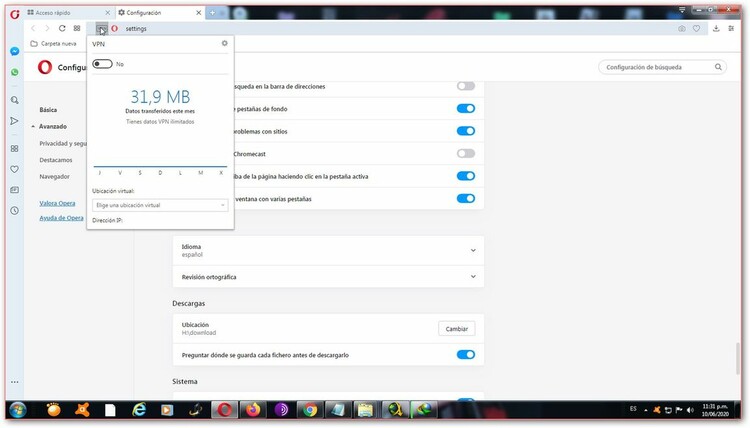Click the sidebar search icon

coord(15,100)
